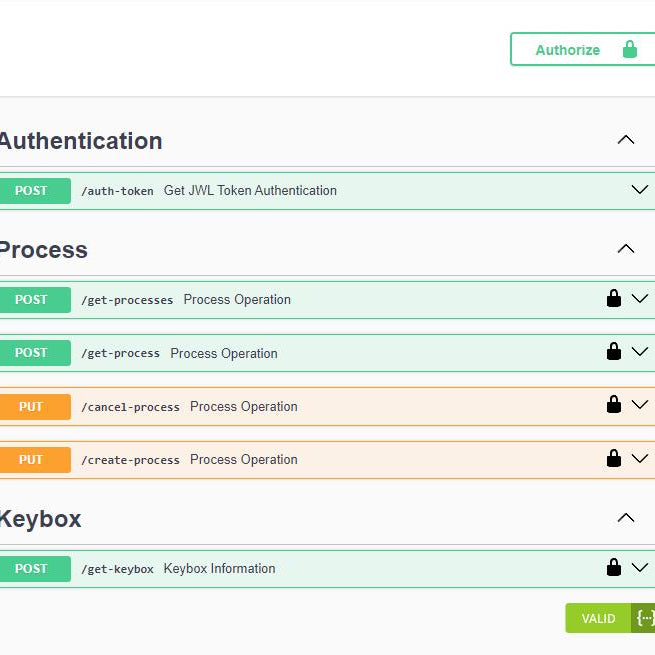Click the Keybox section heading
This screenshot has height=655, width=655.
point(40,519)
